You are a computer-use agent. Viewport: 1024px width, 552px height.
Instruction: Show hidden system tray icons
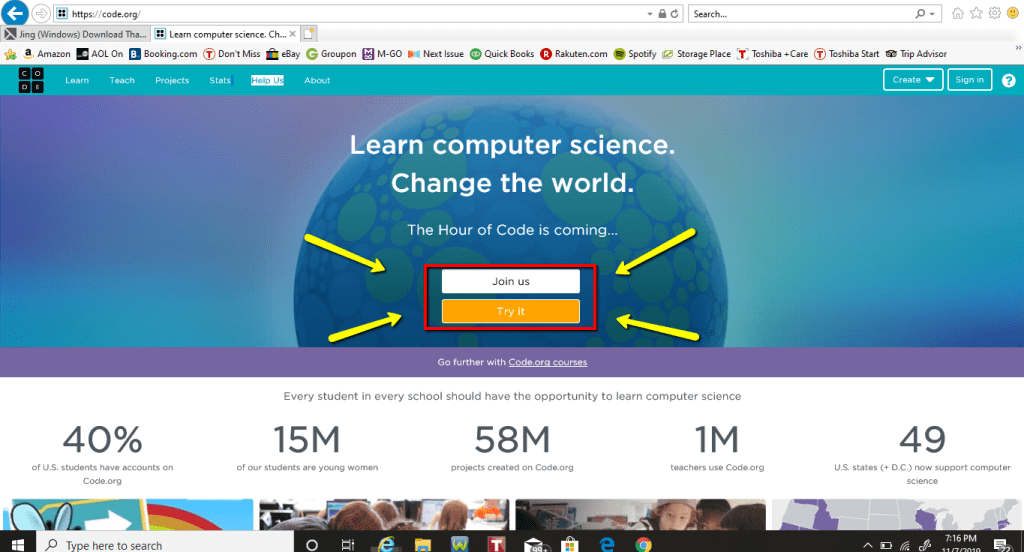click(x=869, y=545)
